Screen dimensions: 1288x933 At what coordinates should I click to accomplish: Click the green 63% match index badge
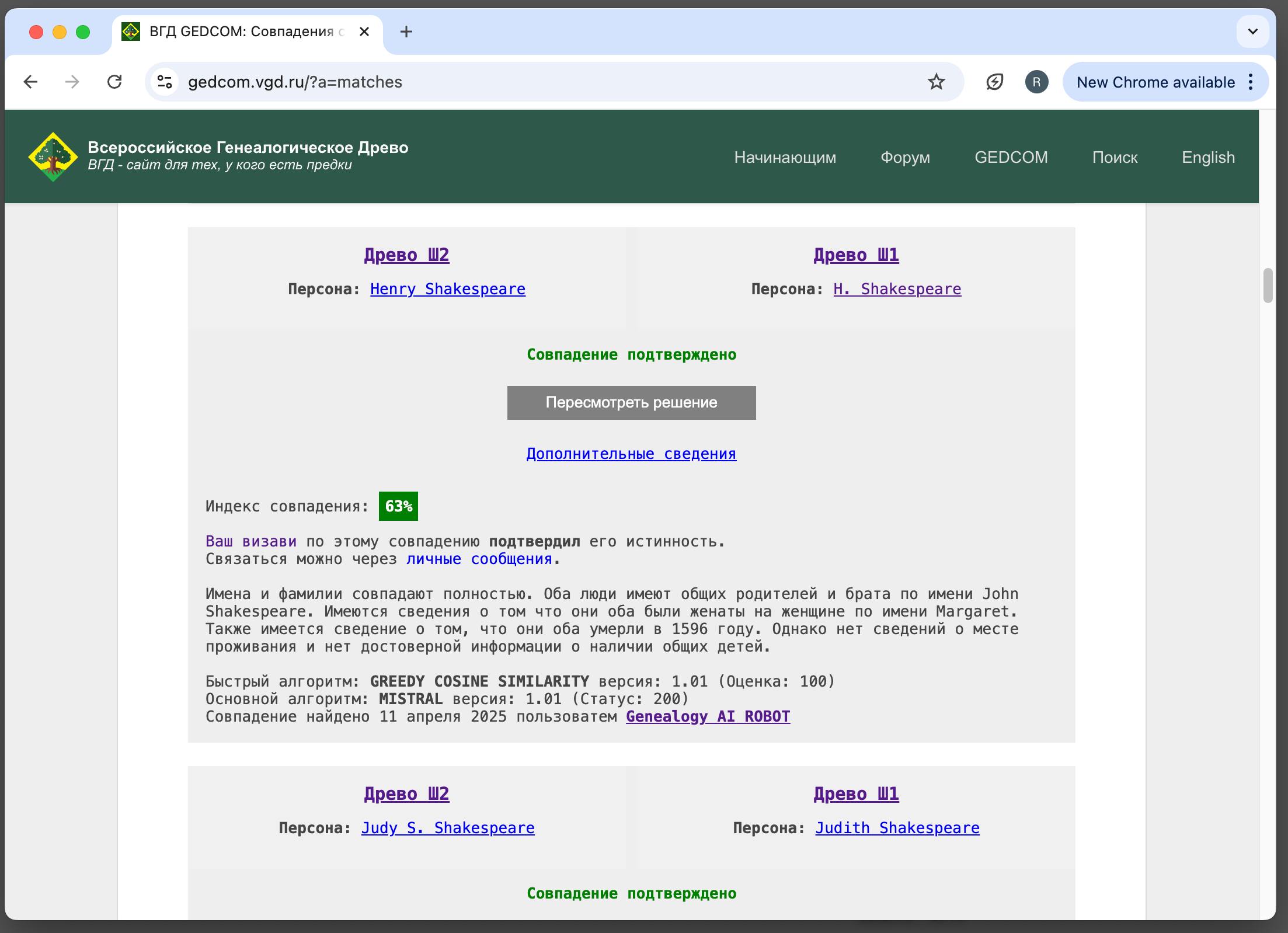pos(398,506)
